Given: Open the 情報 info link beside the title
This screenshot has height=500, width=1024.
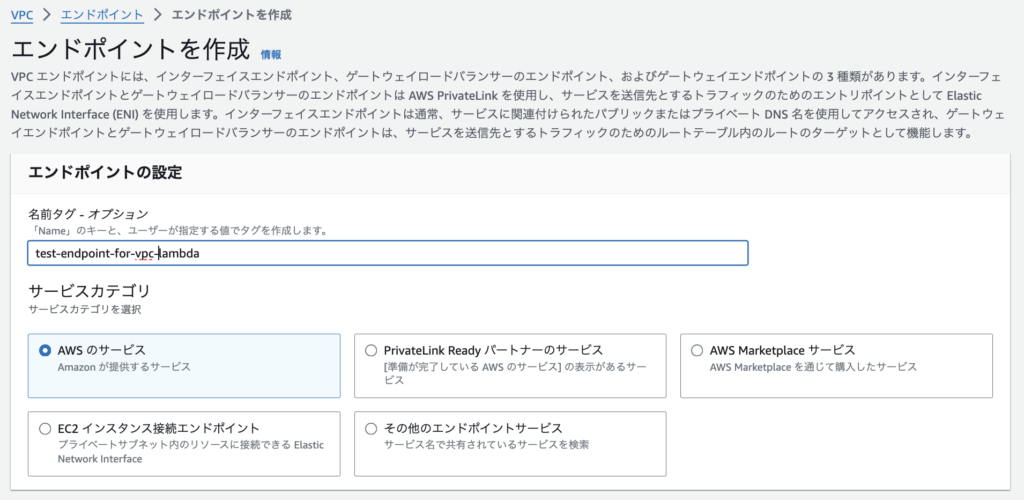Looking at the screenshot, I should pyautogui.click(x=271, y=54).
